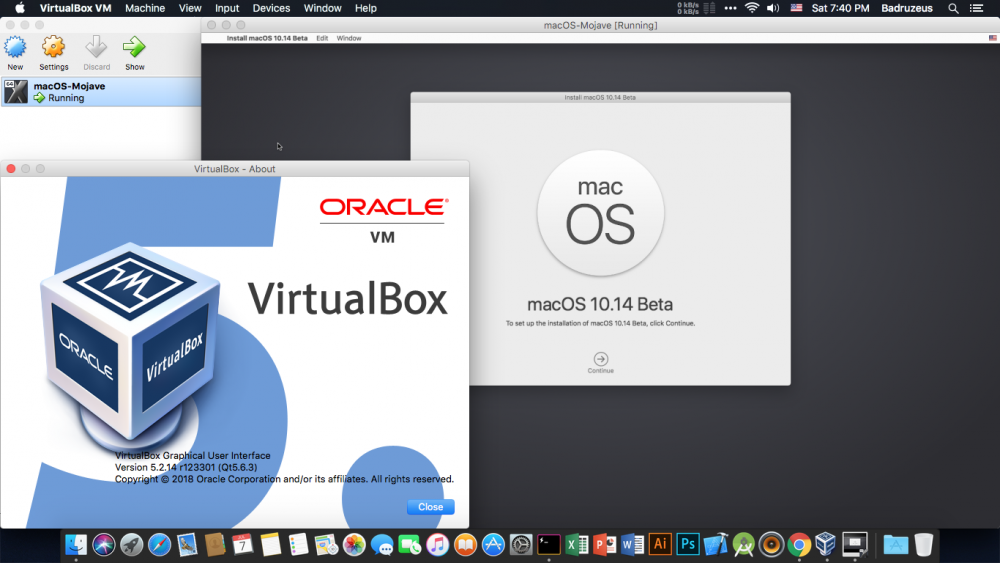Open the Applications folder in the Dock
The image size is (1000, 563).
click(895, 545)
